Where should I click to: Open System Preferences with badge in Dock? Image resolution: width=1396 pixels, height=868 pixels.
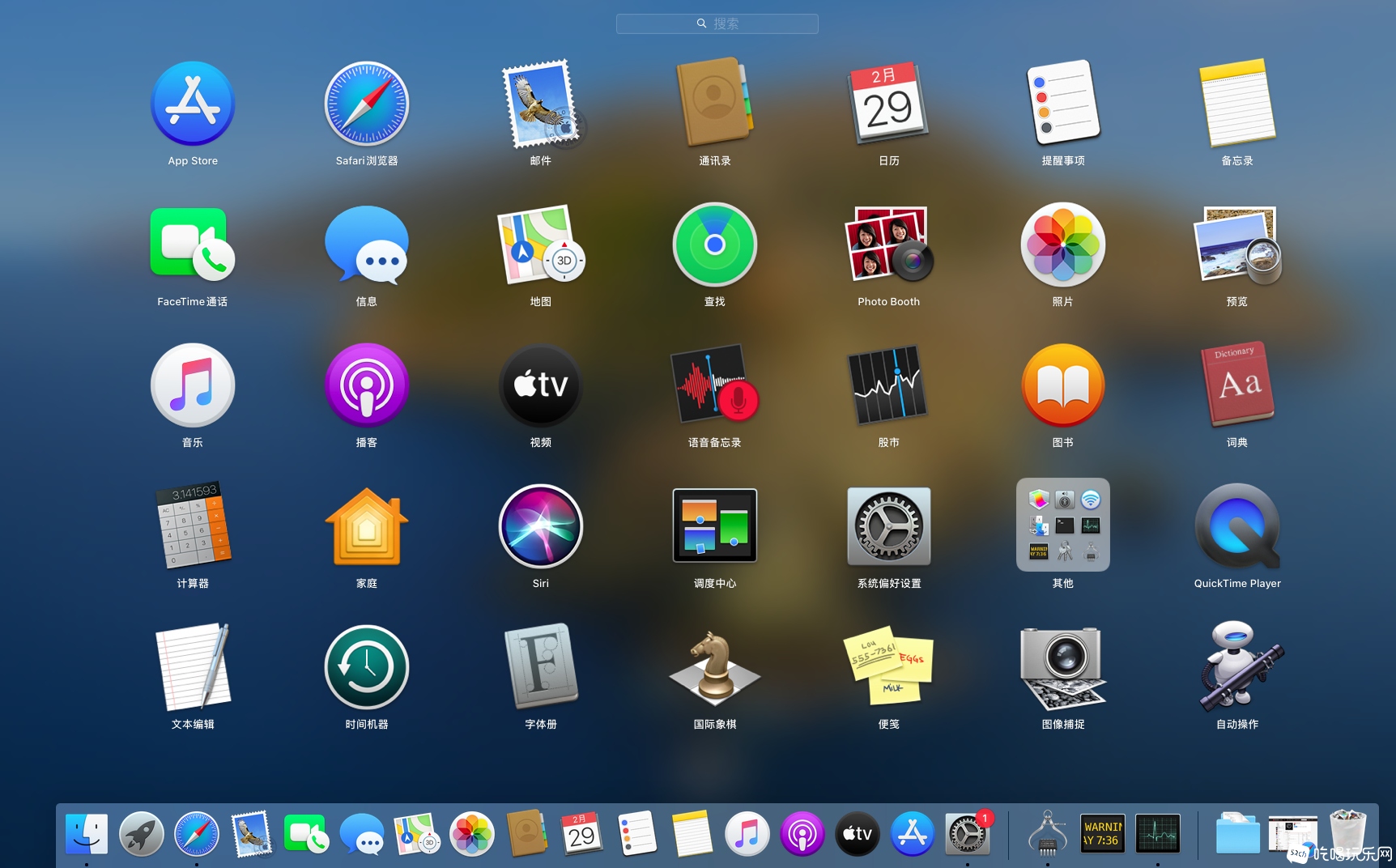(968, 833)
